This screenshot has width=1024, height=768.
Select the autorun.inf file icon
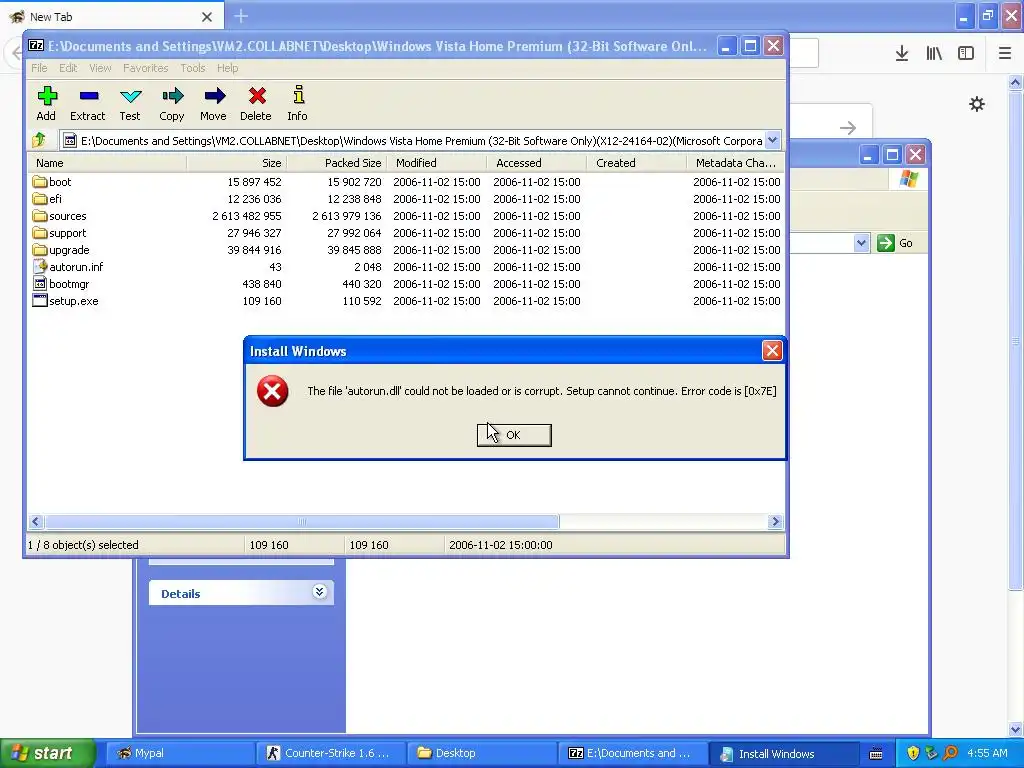click(x=40, y=266)
